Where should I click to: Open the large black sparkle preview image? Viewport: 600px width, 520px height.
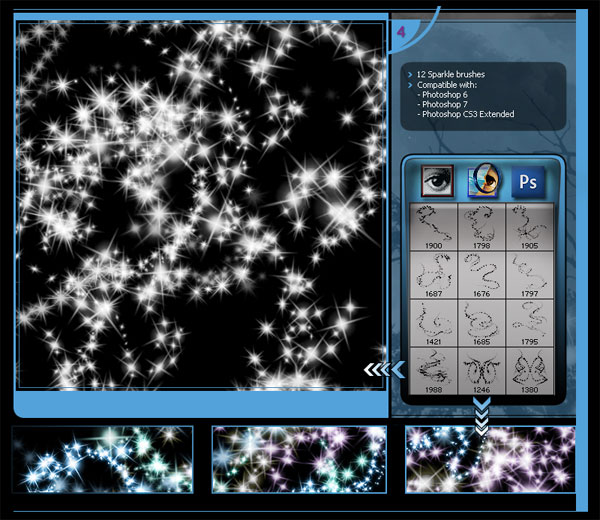200,205
